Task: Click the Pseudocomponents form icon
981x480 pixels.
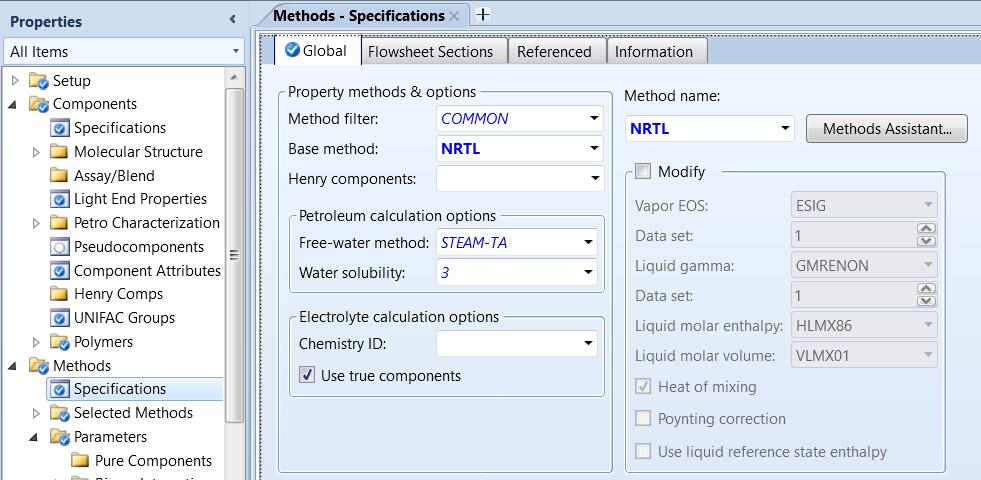Action: tap(59, 247)
